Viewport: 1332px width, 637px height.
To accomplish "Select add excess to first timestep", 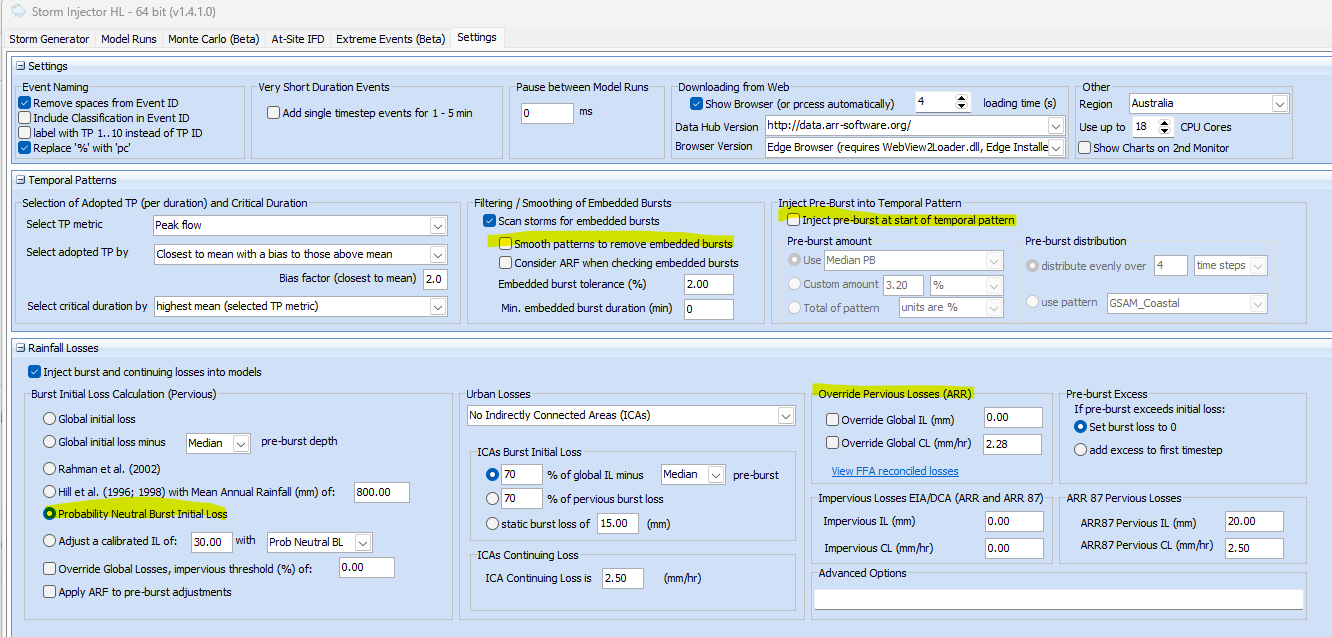I will (1080, 450).
